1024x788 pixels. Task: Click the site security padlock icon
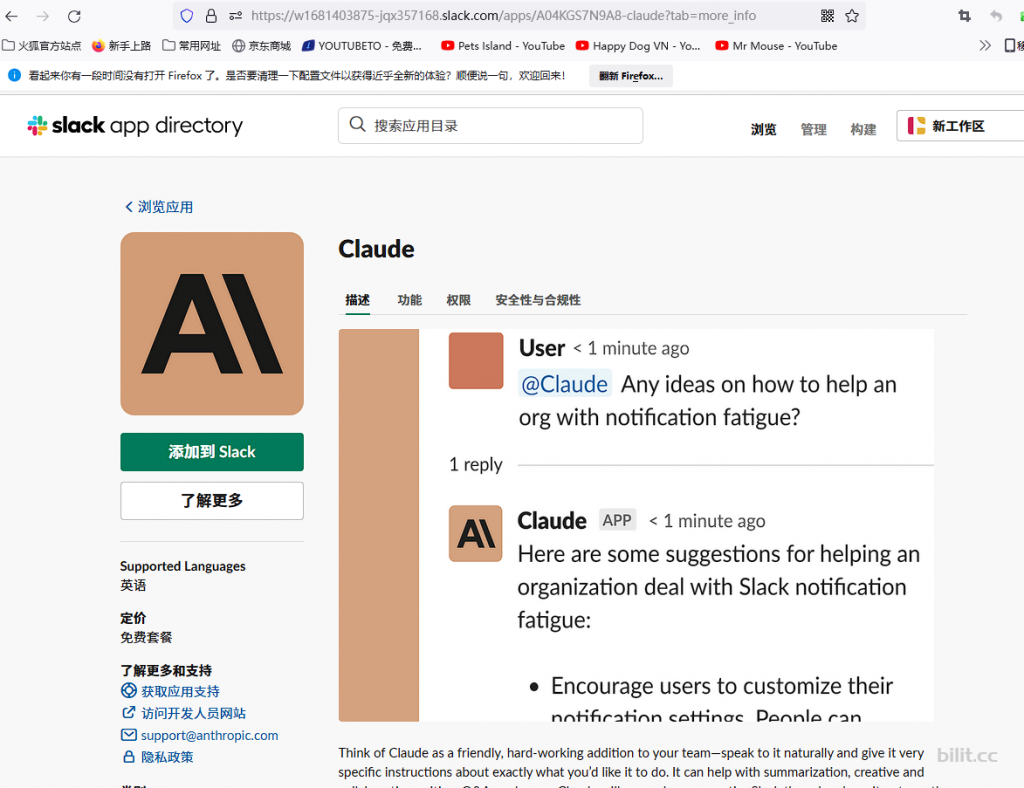pos(211,16)
